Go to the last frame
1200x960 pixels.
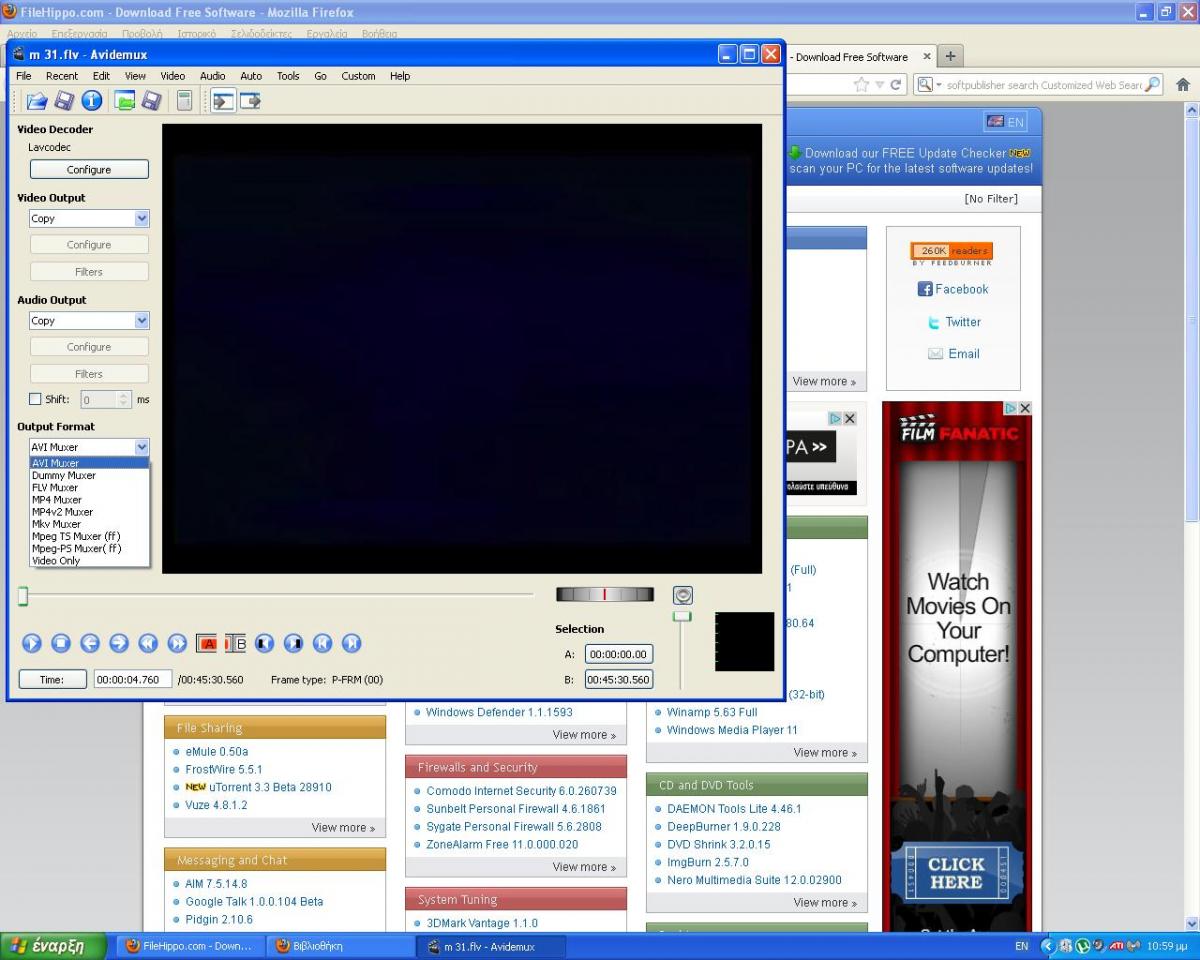click(x=352, y=643)
